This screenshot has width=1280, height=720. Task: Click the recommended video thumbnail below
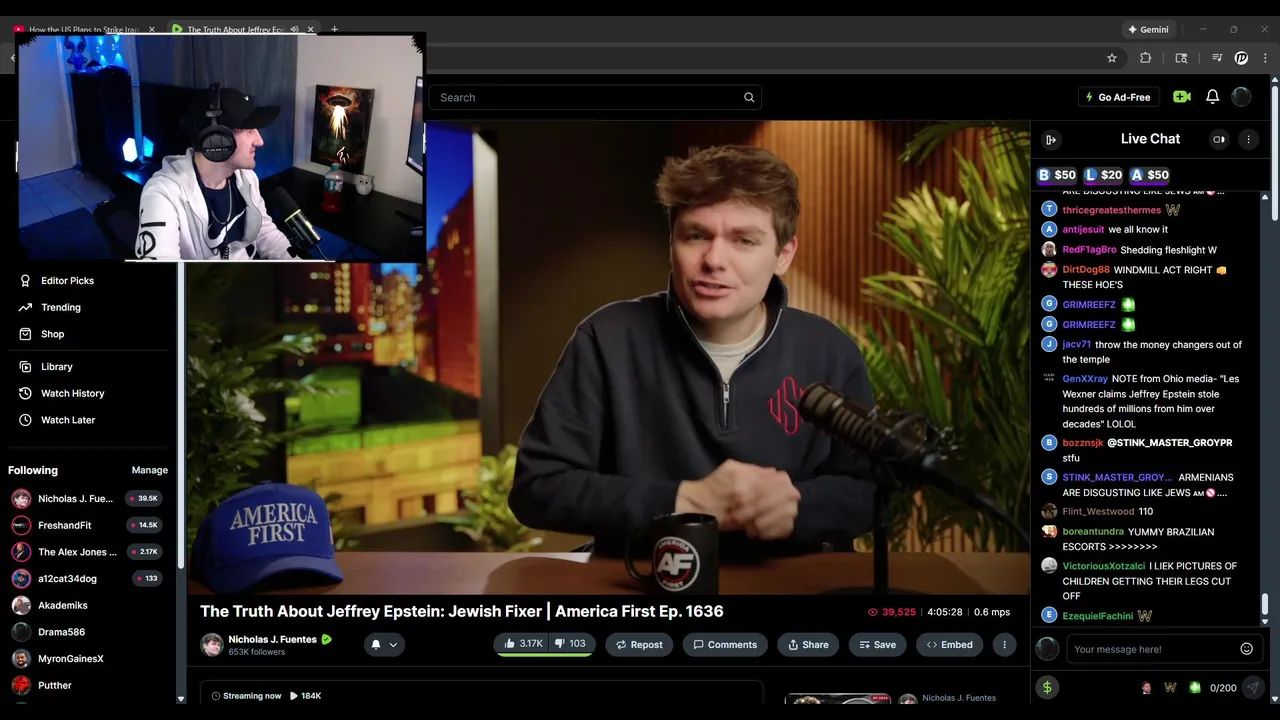[x=838, y=698]
